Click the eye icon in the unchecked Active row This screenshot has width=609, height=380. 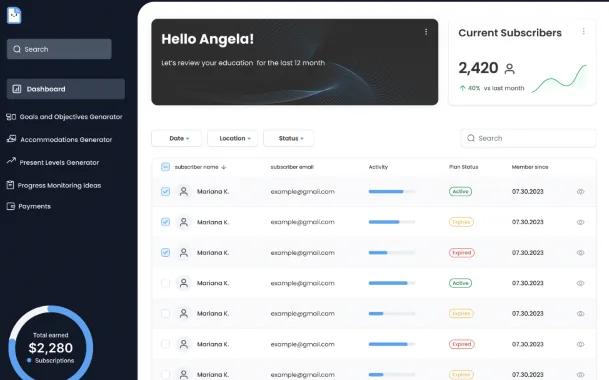[x=580, y=283]
